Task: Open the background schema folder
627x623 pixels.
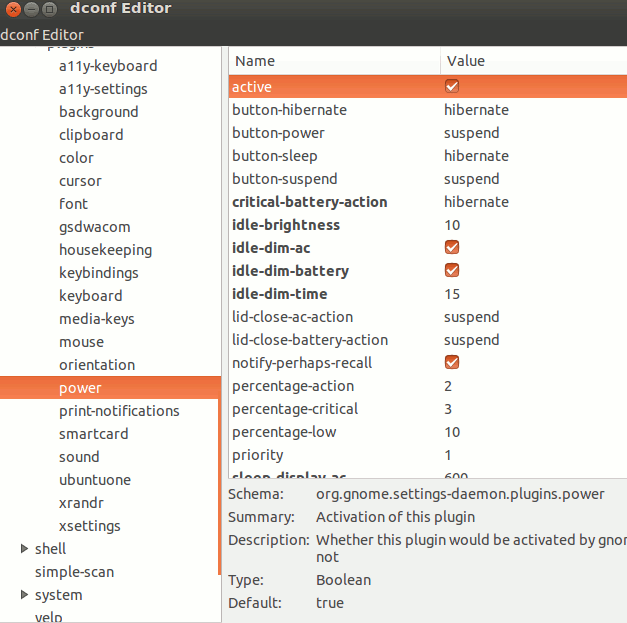Action: point(98,112)
